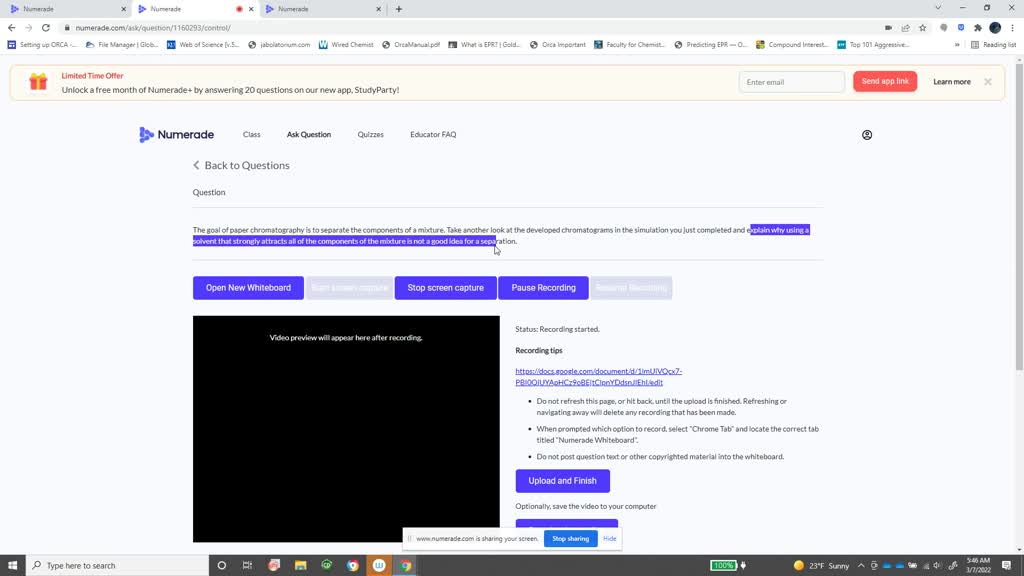Open the user profile icon
Viewport: 1024px width, 576px height.
click(867, 135)
